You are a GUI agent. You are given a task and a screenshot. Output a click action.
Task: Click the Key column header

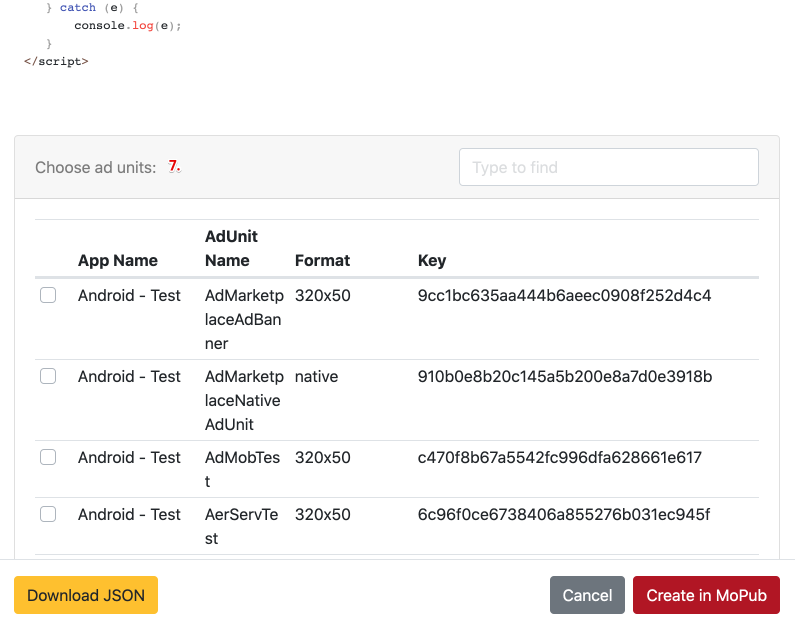pyautogui.click(x=432, y=261)
